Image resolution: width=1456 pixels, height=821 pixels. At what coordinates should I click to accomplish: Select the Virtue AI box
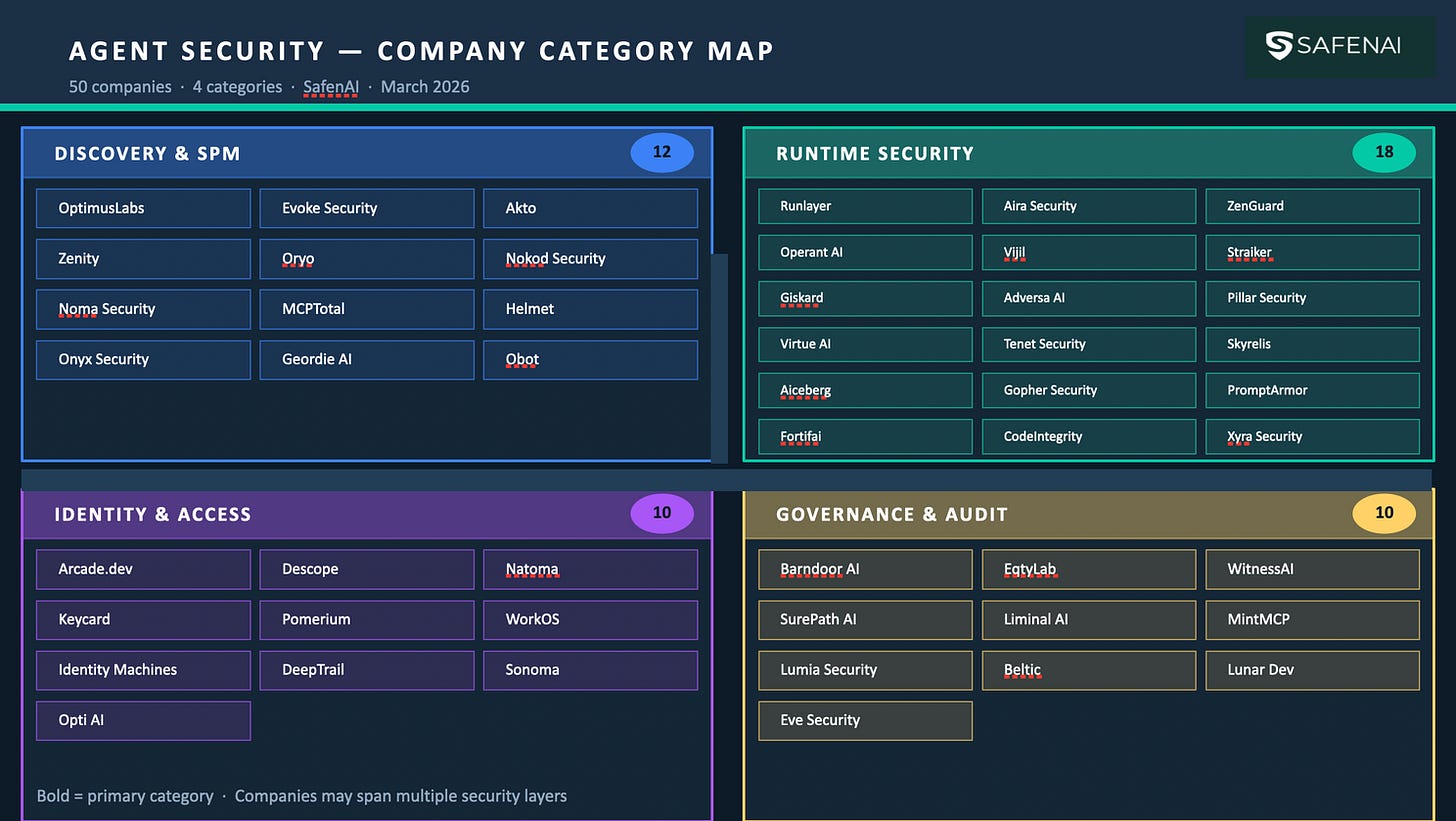click(865, 344)
